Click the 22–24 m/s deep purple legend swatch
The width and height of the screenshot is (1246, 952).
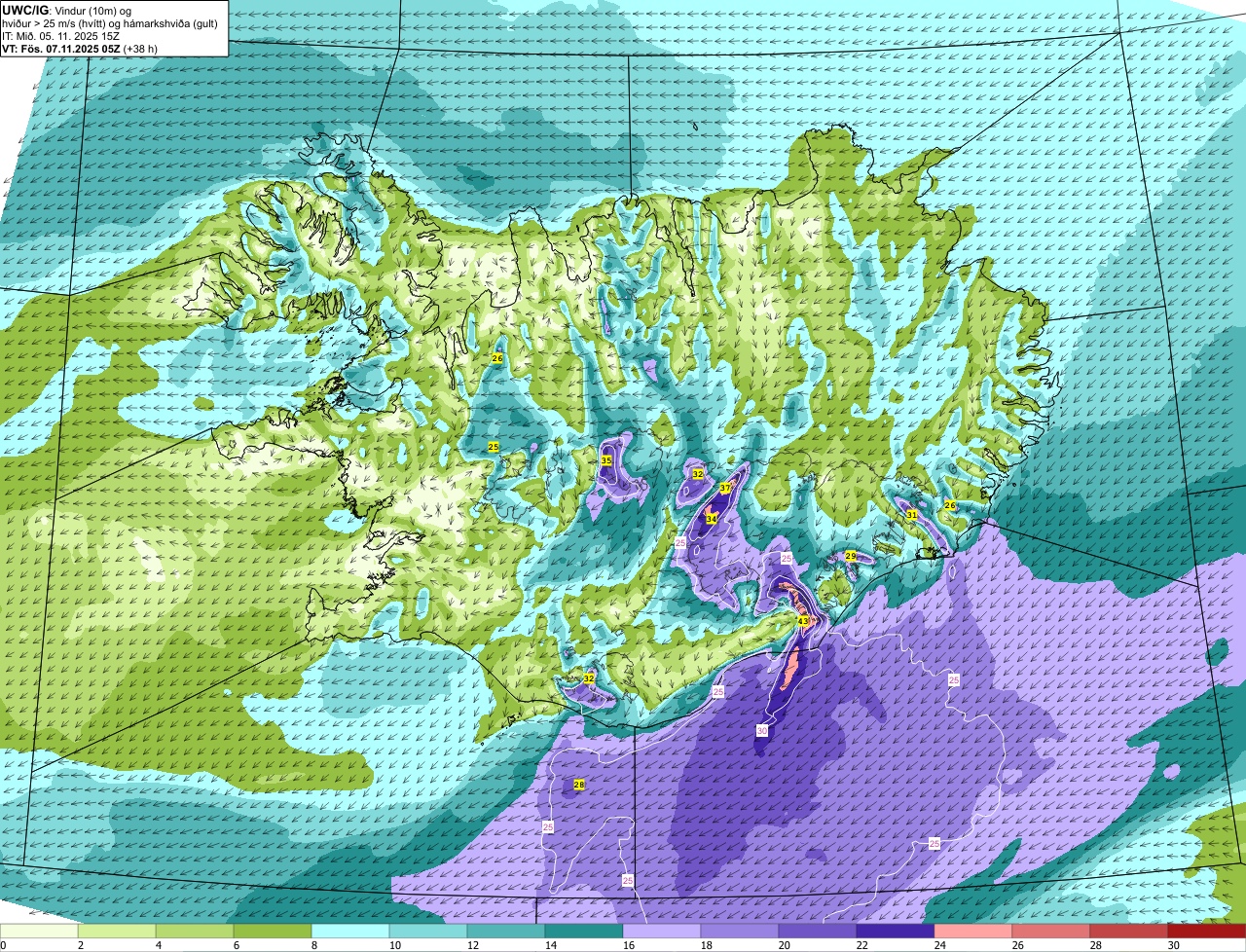tap(896, 932)
